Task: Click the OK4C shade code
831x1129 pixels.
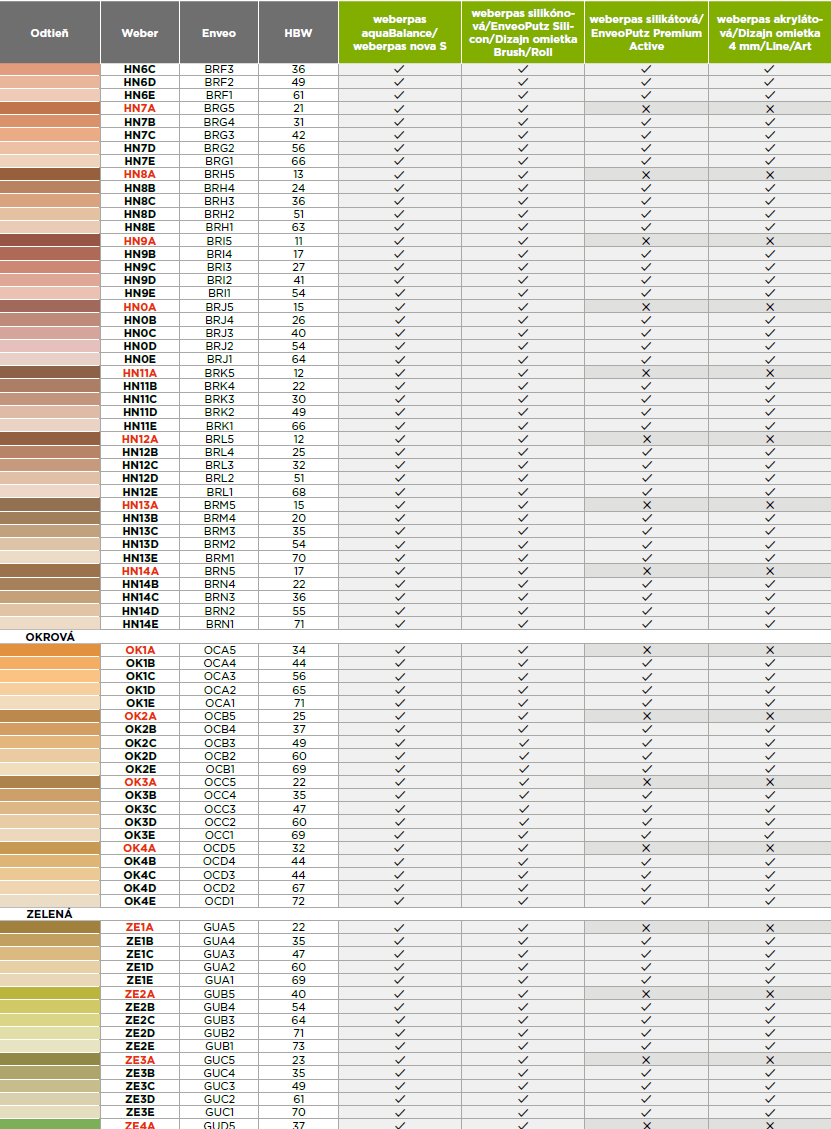Action: (140, 875)
